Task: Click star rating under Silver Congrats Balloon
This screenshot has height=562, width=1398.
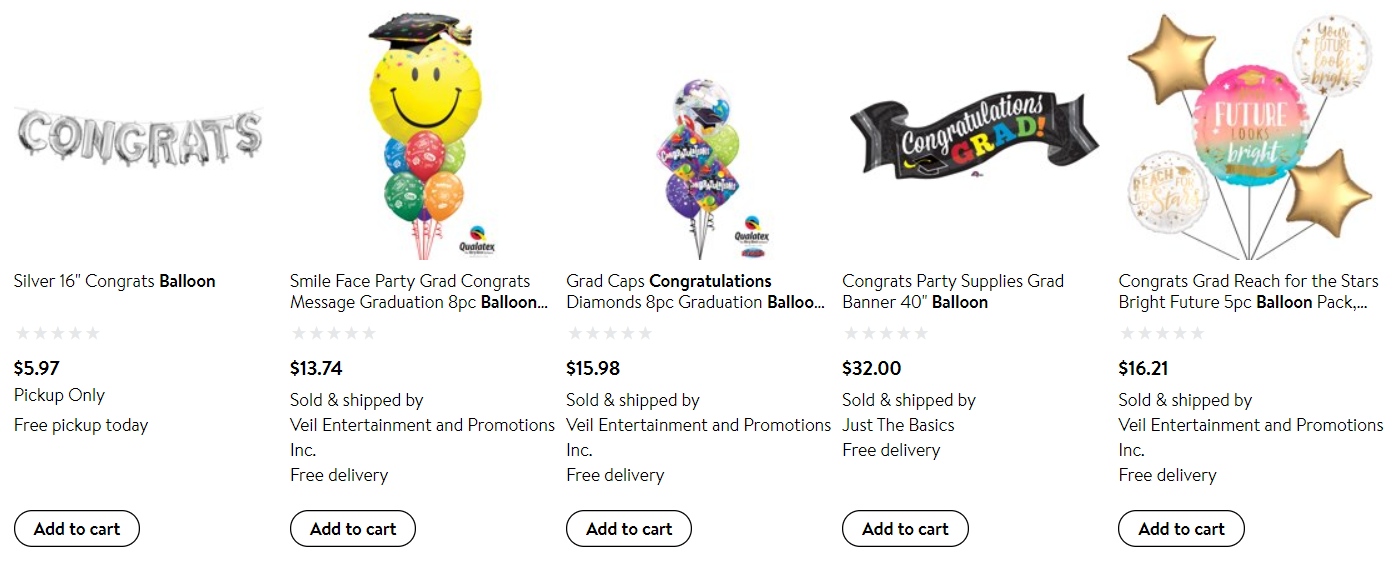Action: coord(58,333)
